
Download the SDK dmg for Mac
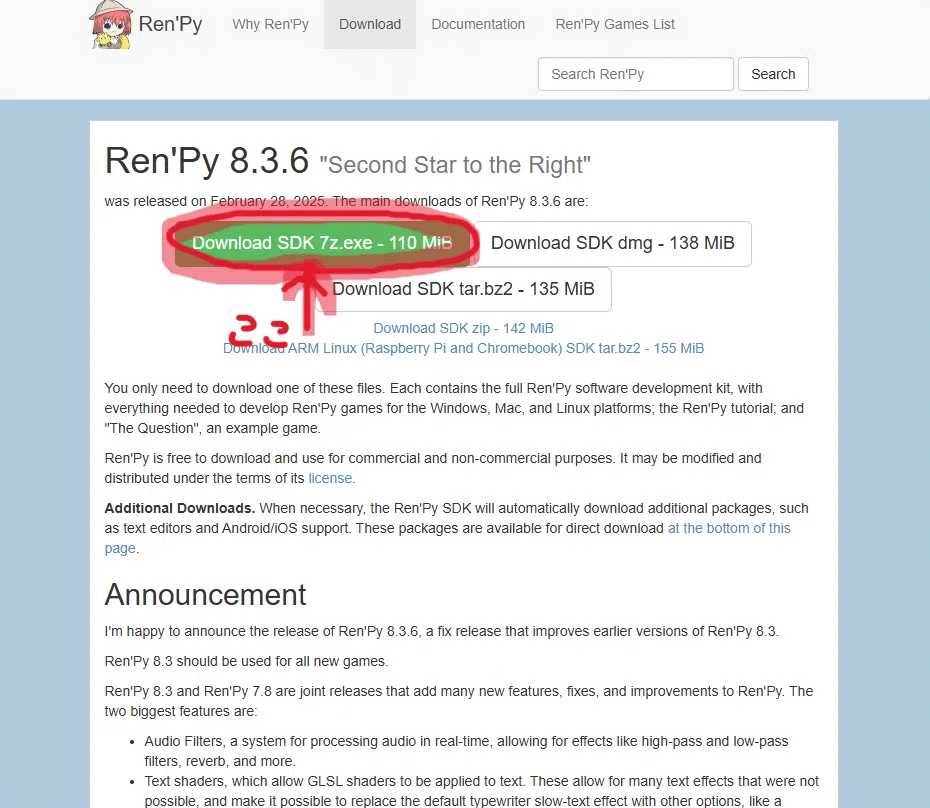click(613, 243)
